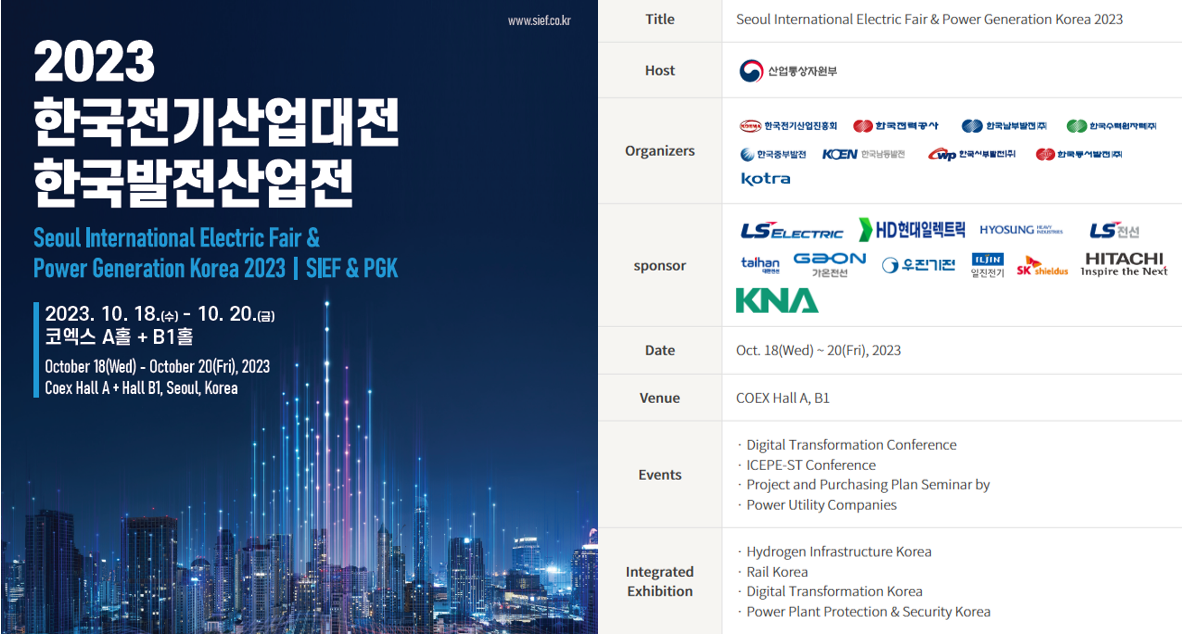
Task: Click 'Power Plant Protection & Security Korea' item
Action: 868,612
